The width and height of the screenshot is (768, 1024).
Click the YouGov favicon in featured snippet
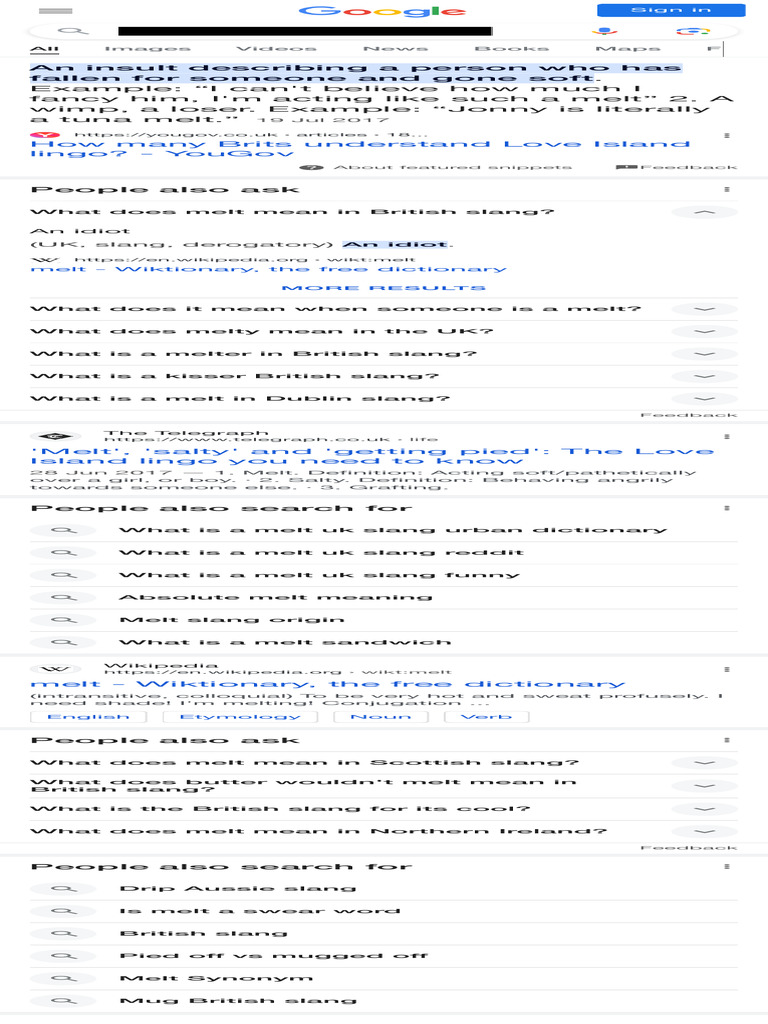point(45,135)
